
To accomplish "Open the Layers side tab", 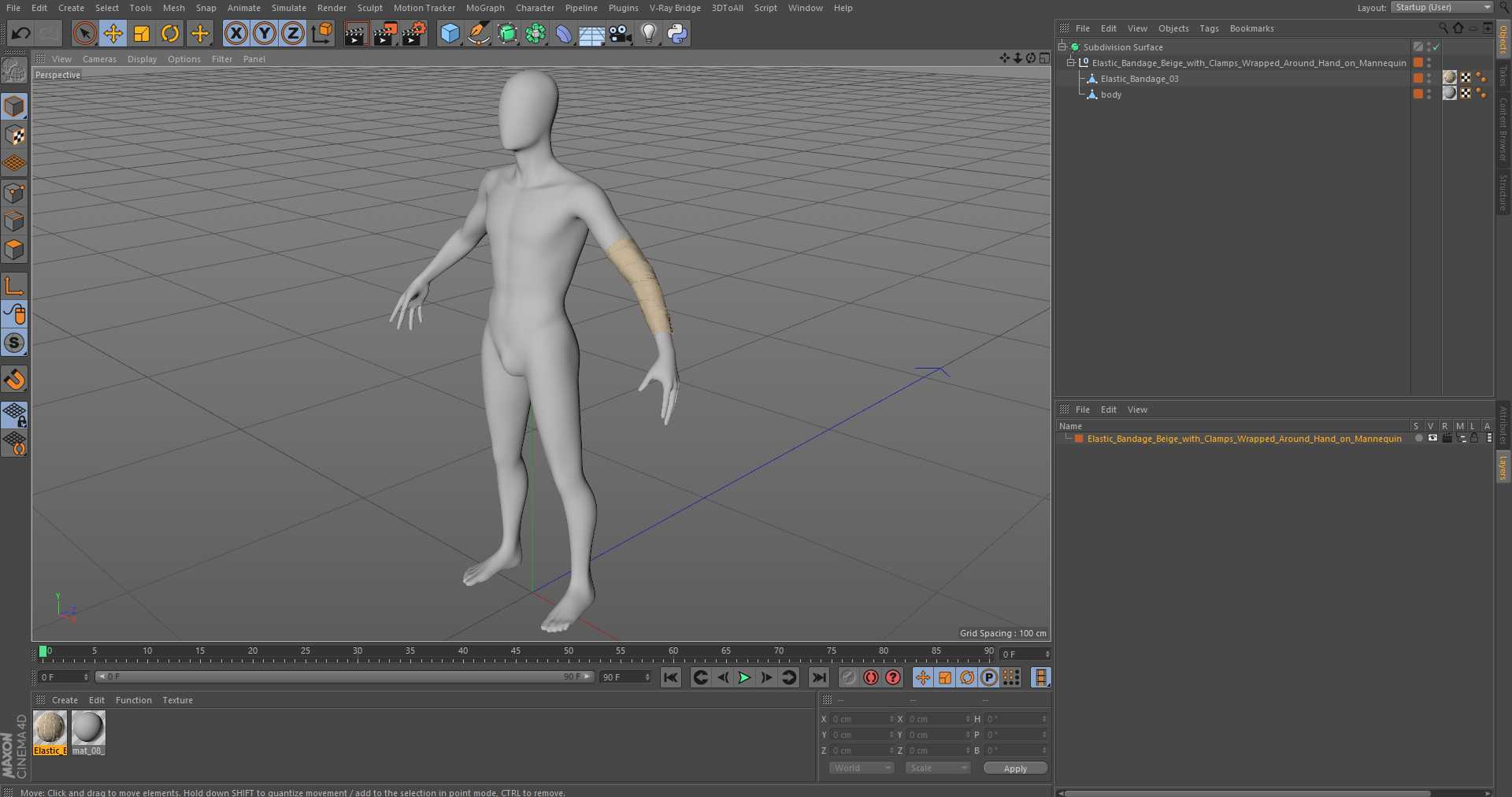I will click(1503, 467).
